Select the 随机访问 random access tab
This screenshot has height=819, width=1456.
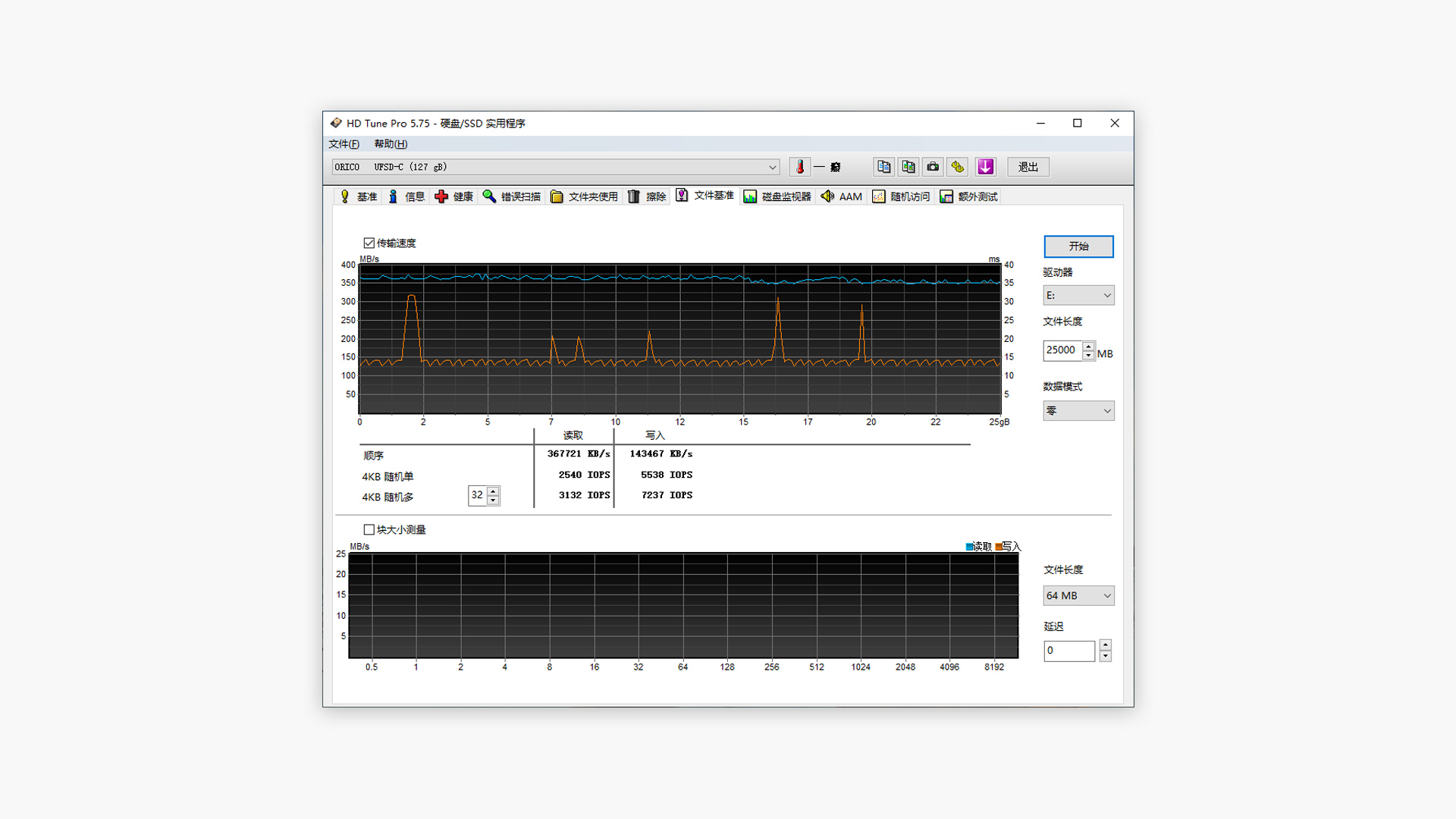pos(901,196)
